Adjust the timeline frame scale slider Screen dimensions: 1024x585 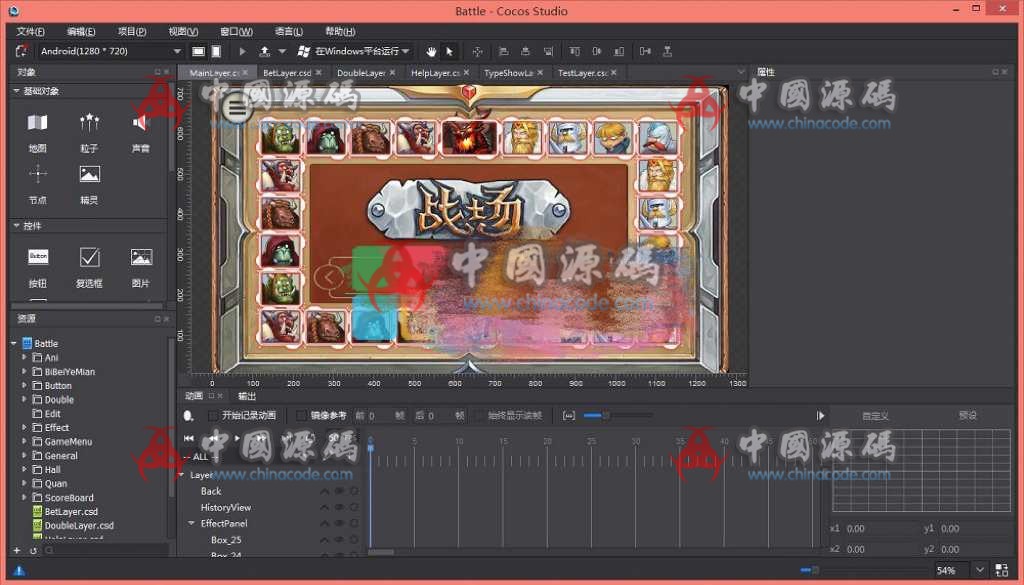605,415
